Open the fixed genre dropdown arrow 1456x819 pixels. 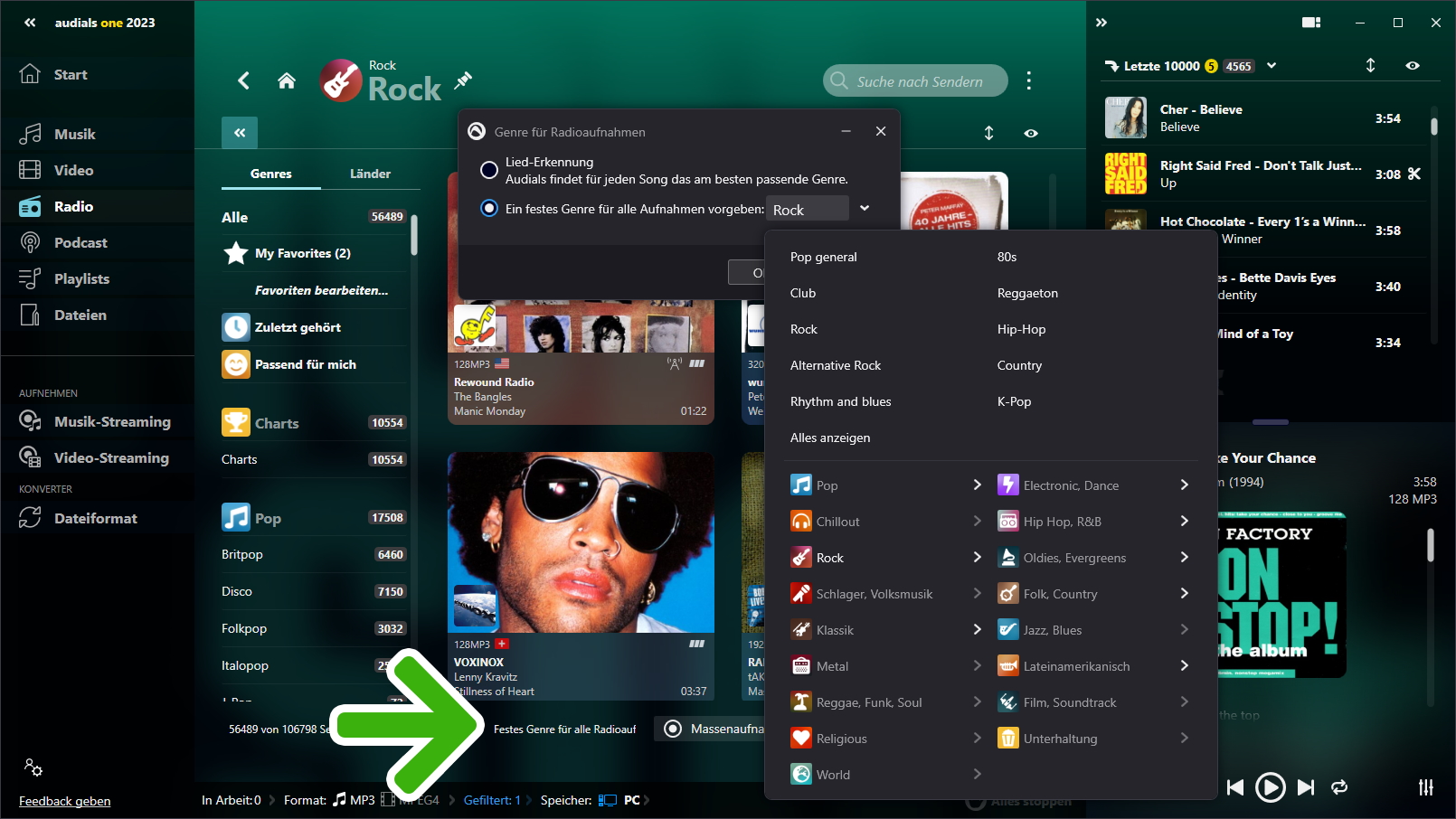pyautogui.click(x=865, y=208)
